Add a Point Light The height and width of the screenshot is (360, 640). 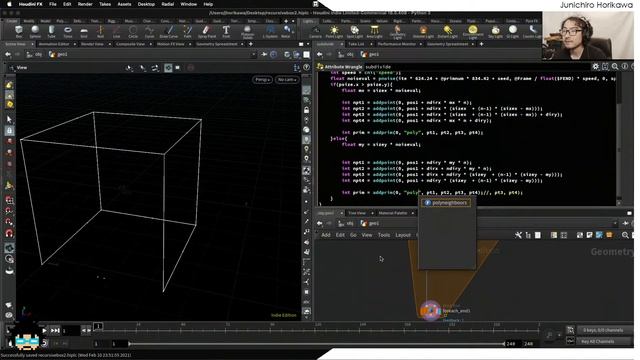(x=334, y=31)
